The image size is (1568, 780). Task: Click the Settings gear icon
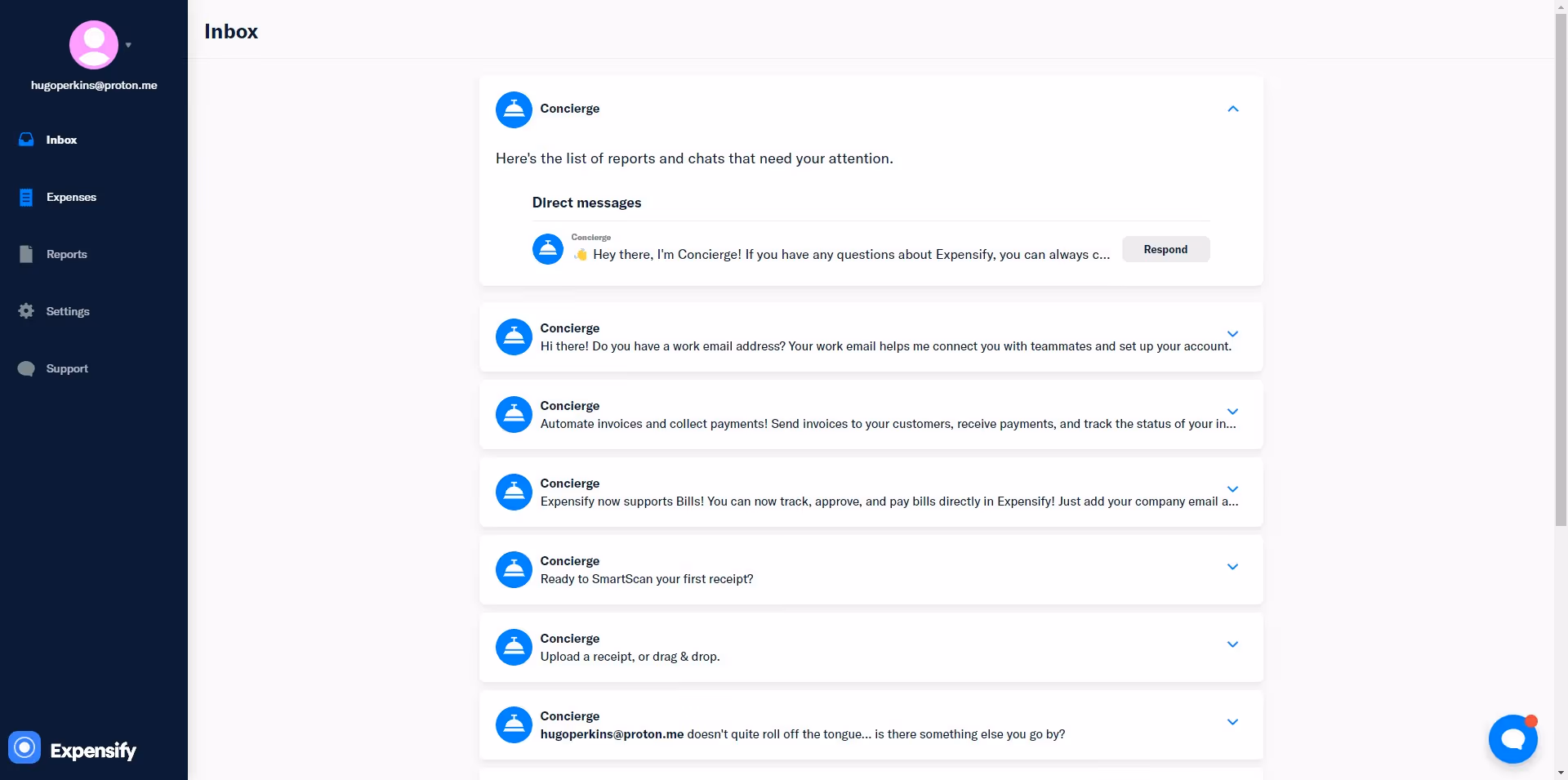(x=26, y=311)
